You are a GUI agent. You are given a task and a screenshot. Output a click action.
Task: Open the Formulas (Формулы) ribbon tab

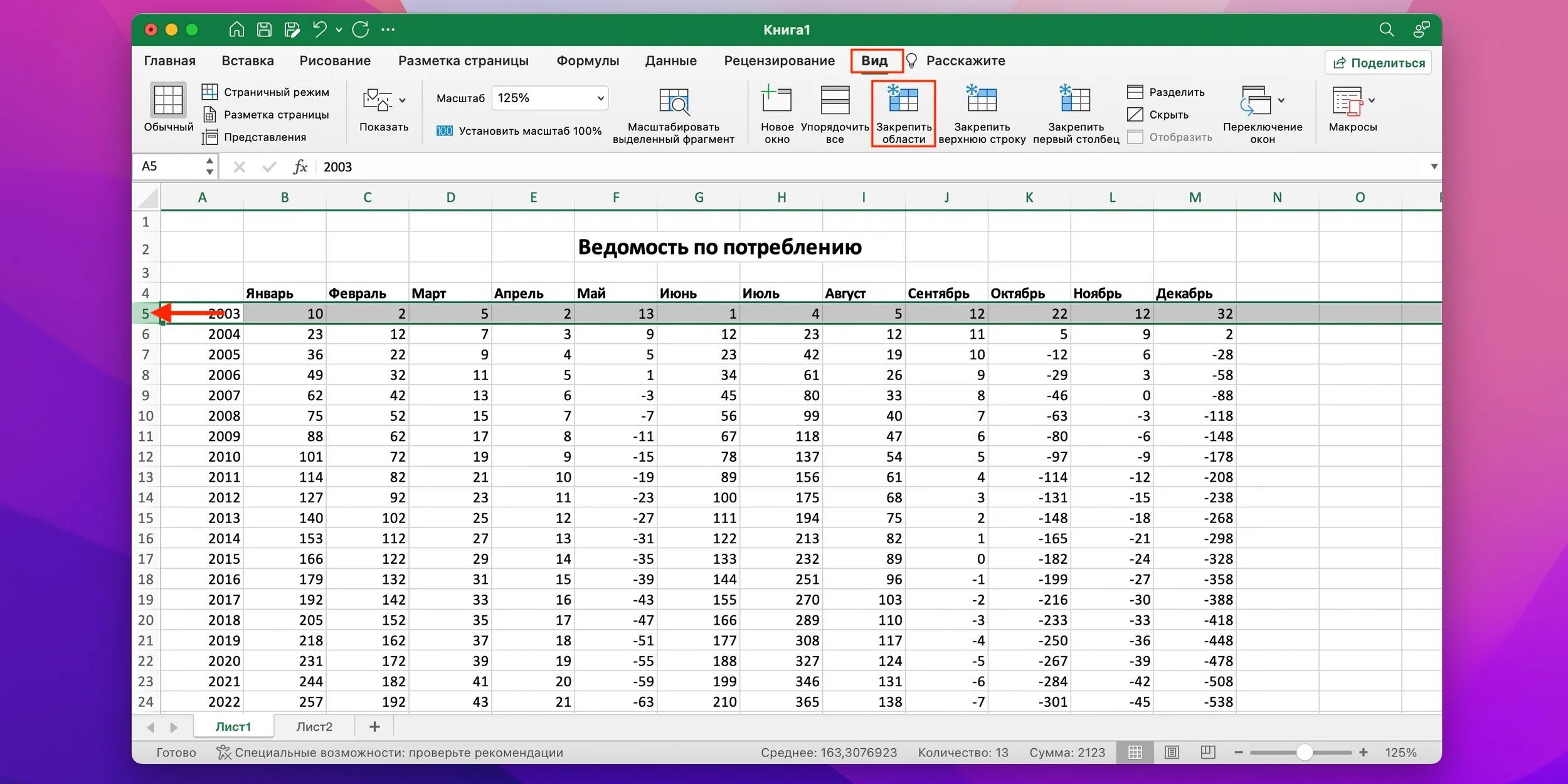(x=587, y=61)
